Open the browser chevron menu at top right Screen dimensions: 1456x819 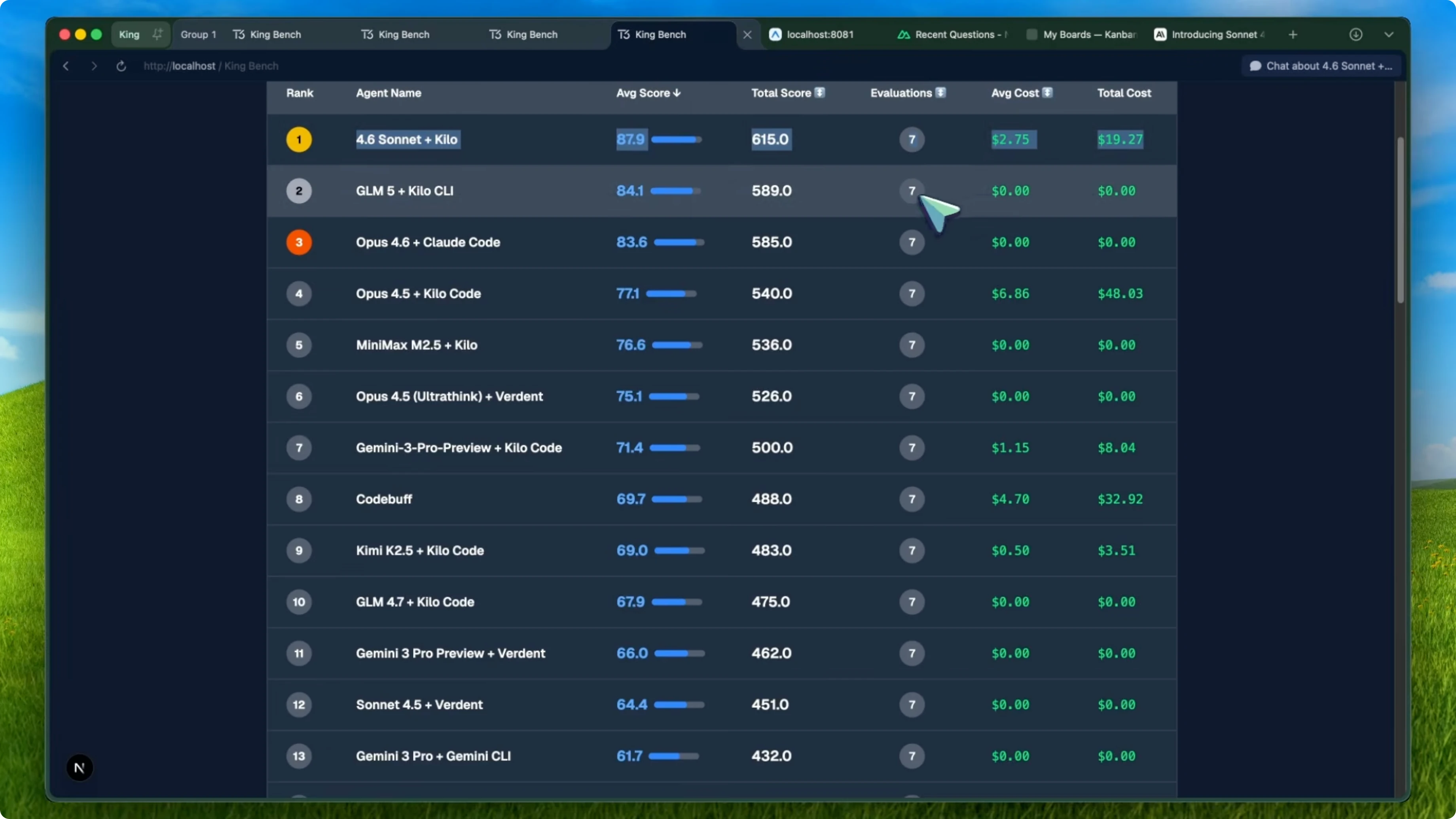(1390, 34)
